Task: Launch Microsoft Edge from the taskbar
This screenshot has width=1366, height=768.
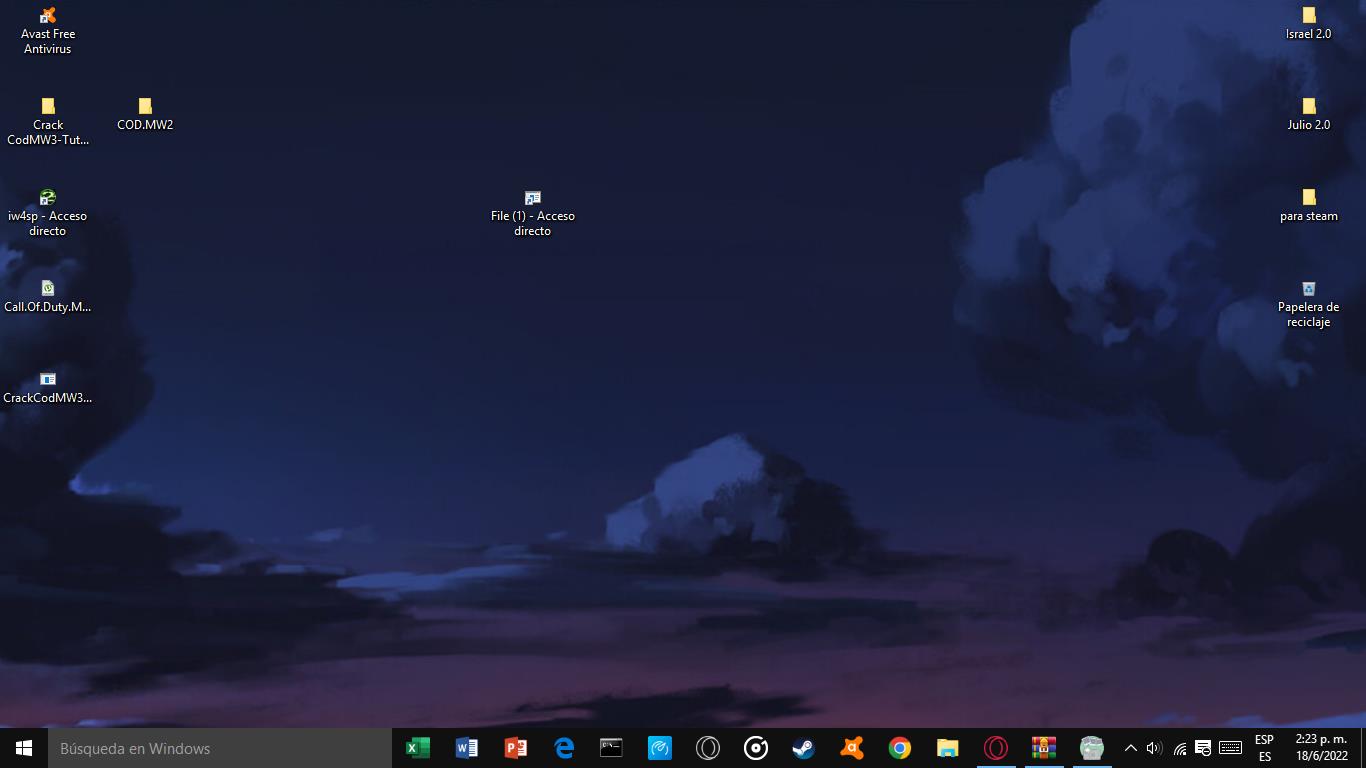Action: [x=563, y=748]
